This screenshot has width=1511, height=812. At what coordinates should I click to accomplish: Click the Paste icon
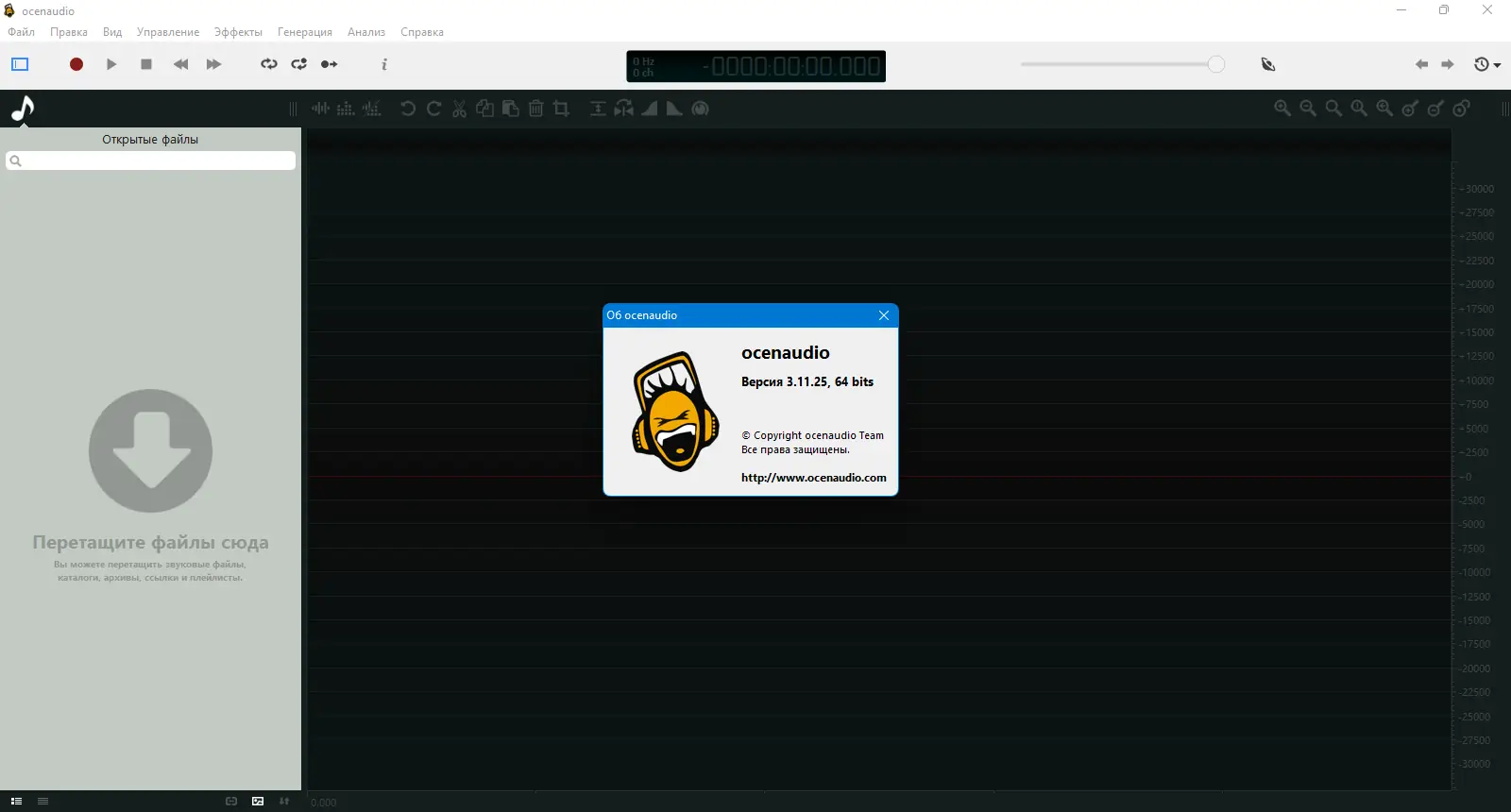pos(510,109)
